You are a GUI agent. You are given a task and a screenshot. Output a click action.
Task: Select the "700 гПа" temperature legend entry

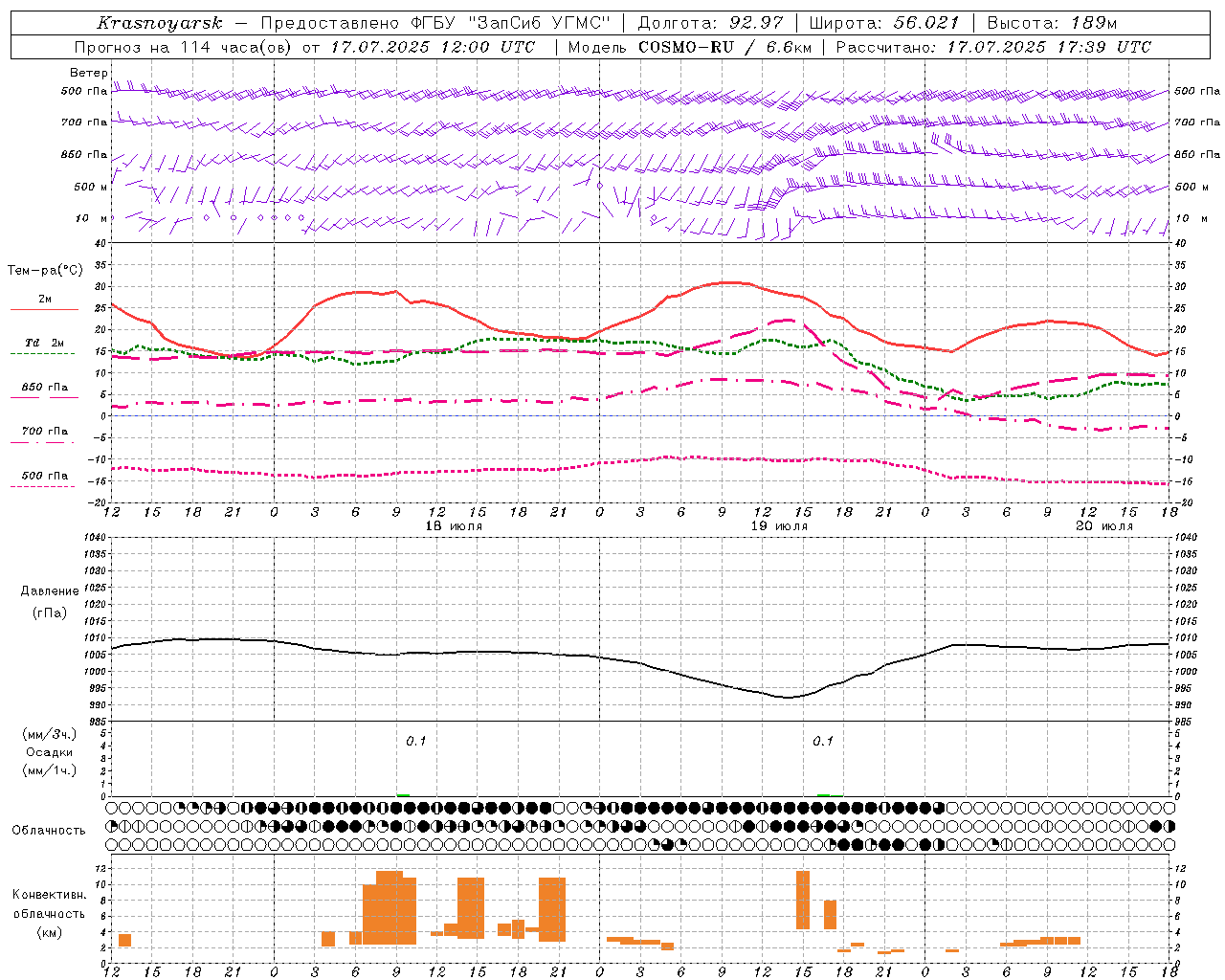45,431
